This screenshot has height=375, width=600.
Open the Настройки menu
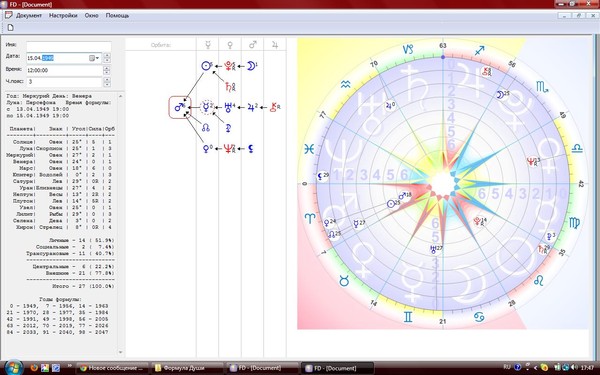[x=63, y=16]
